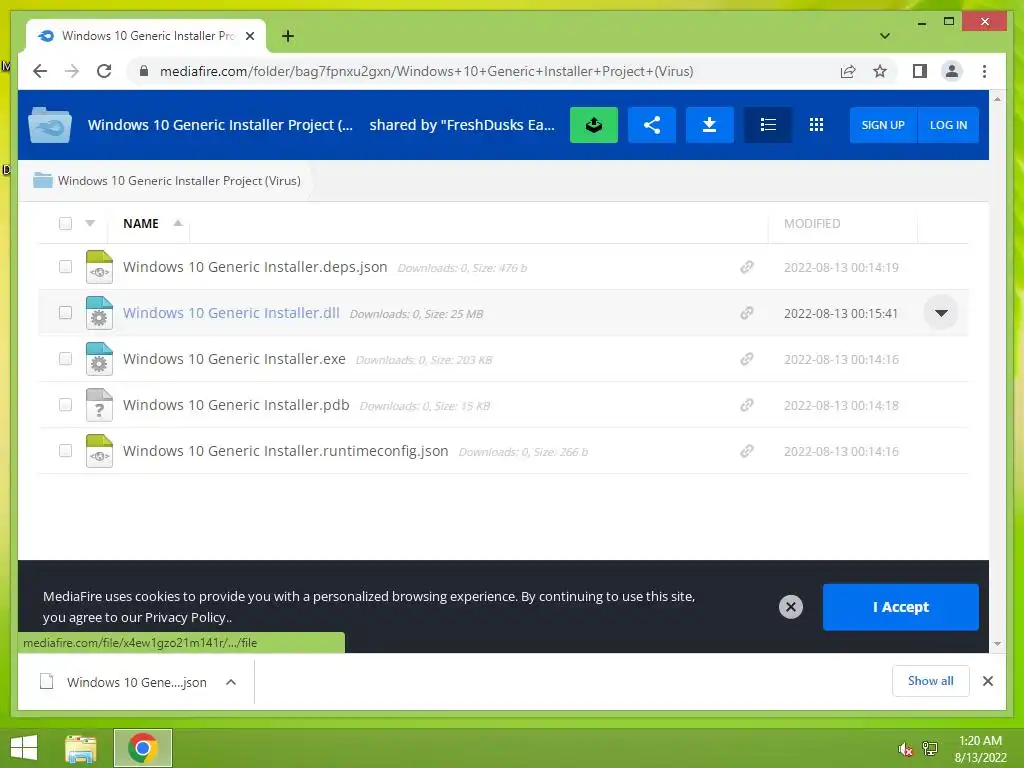Click the green save-to-MediaFire icon
This screenshot has width=1024, height=768.
point(594,125)
